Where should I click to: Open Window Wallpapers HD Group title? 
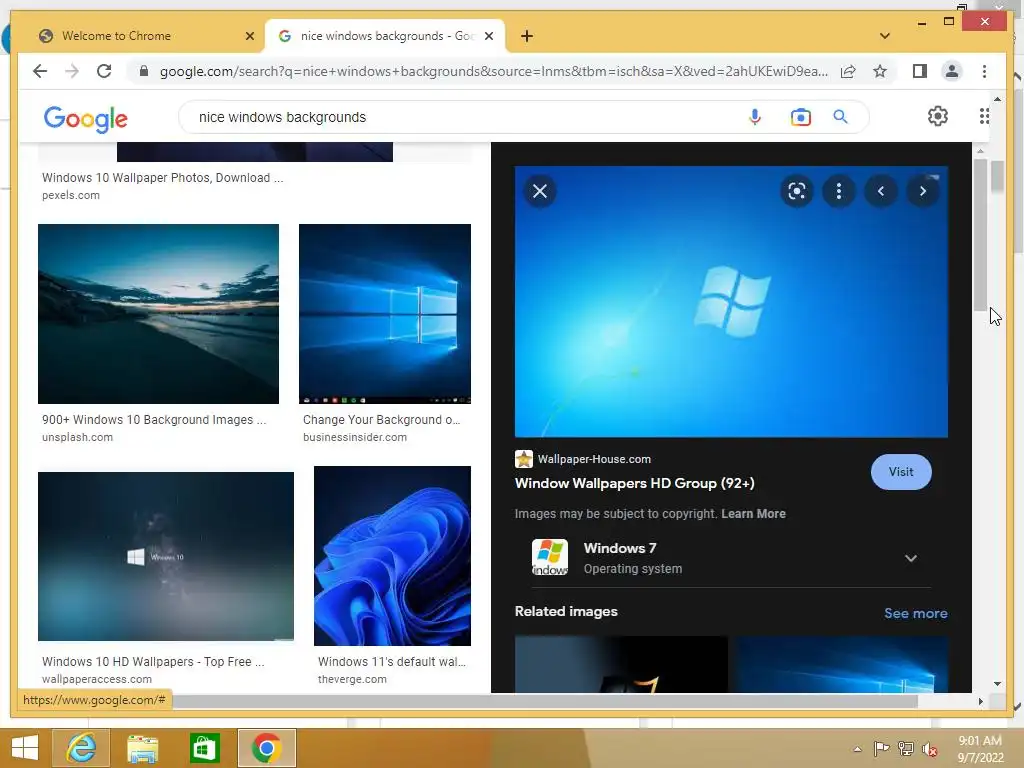tap(634, 483)
